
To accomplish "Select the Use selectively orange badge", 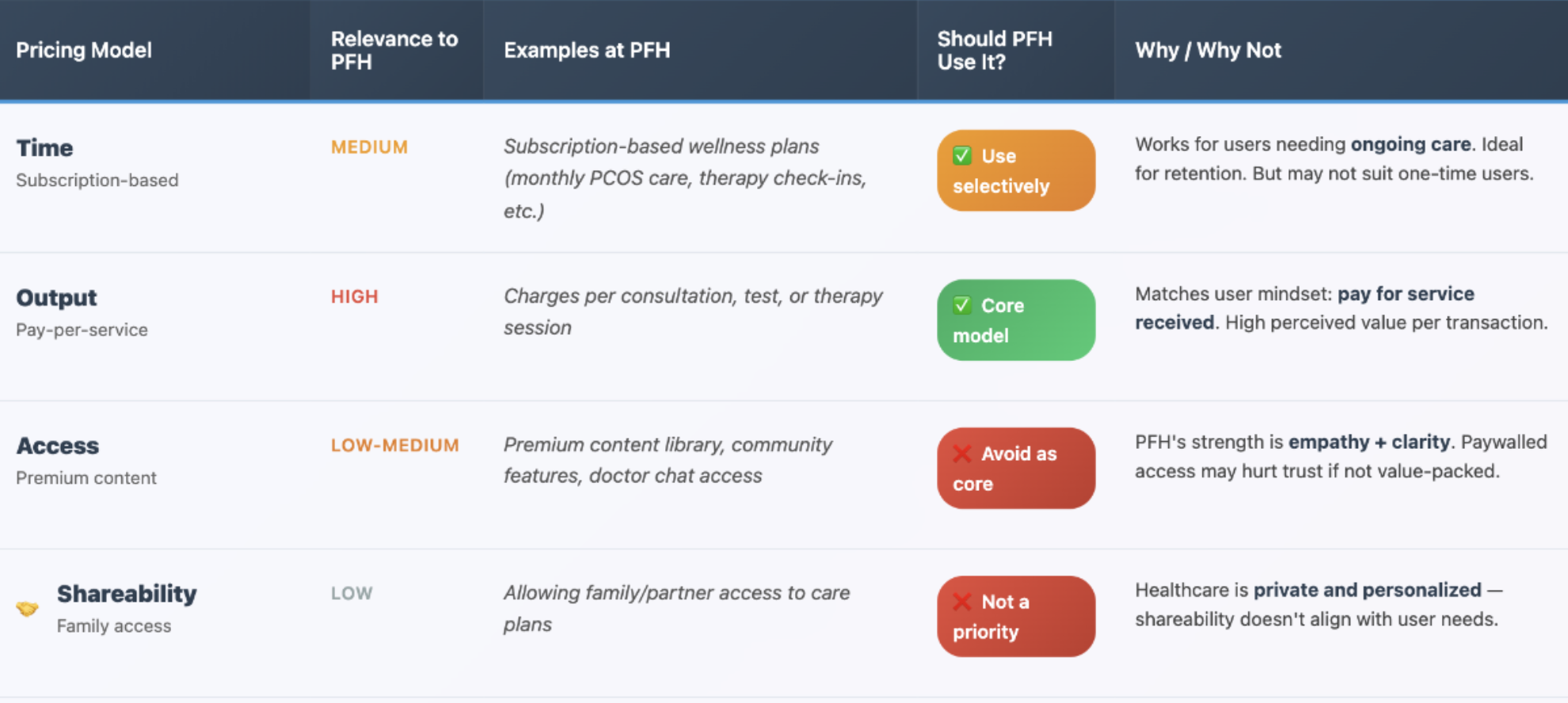I will [1016, 171].
